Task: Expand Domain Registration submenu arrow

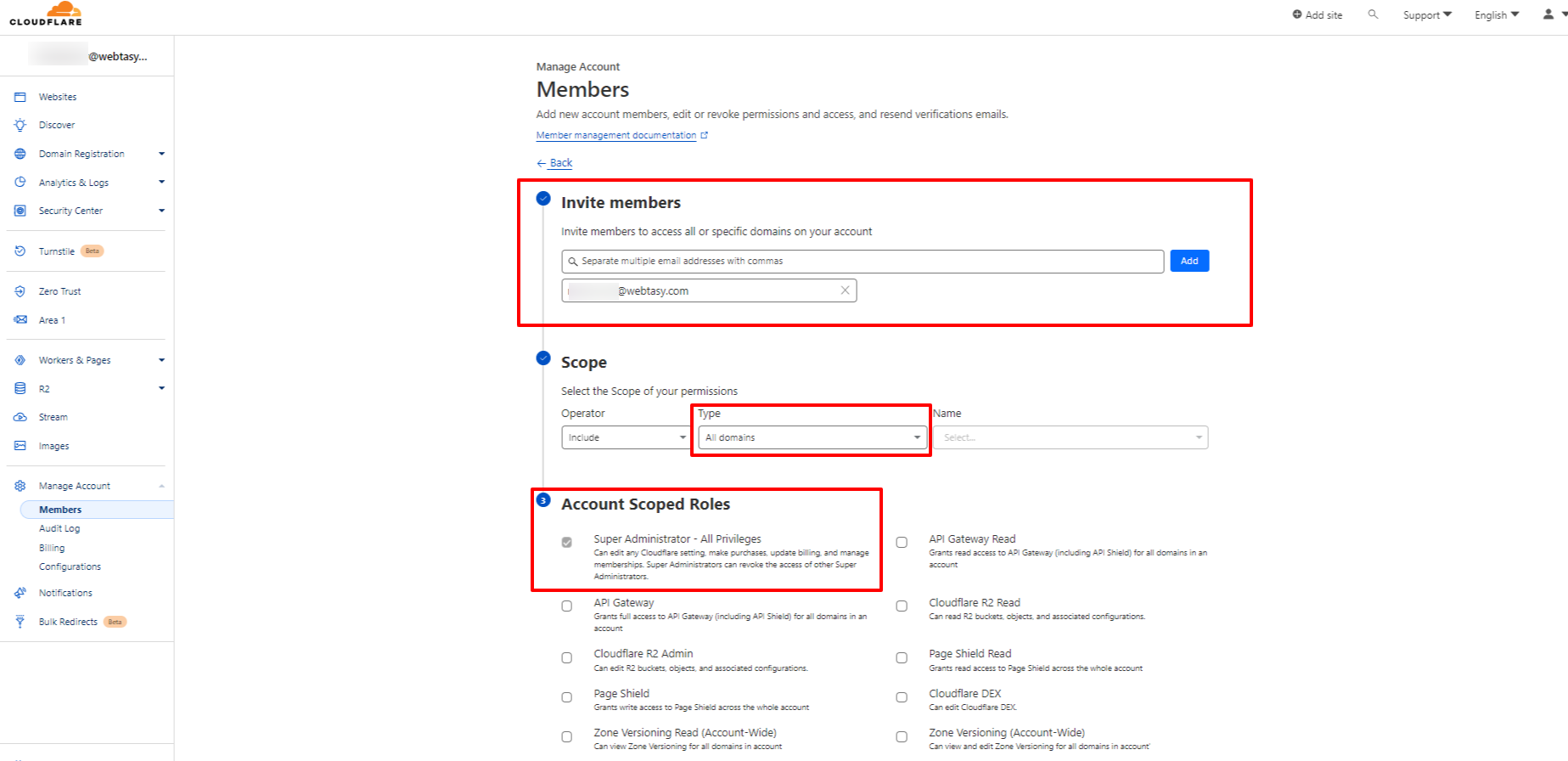Action: point(161,154)
